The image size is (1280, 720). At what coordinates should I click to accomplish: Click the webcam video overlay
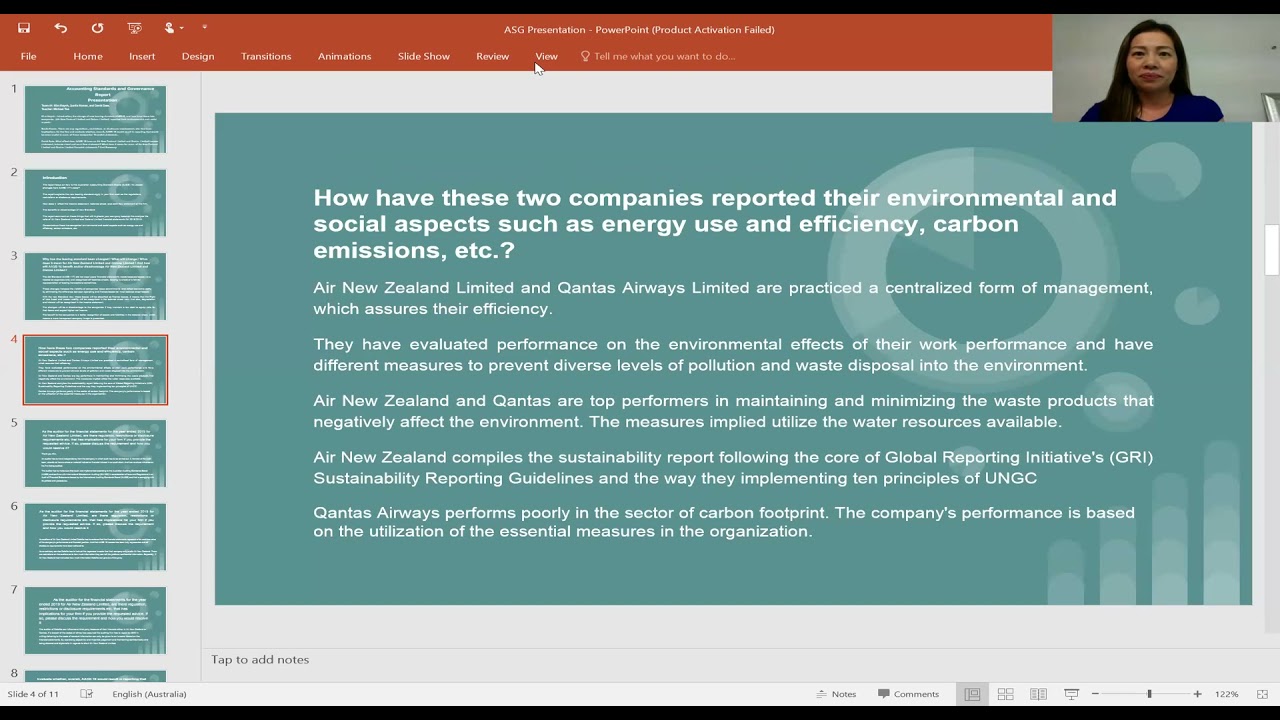1166,68
